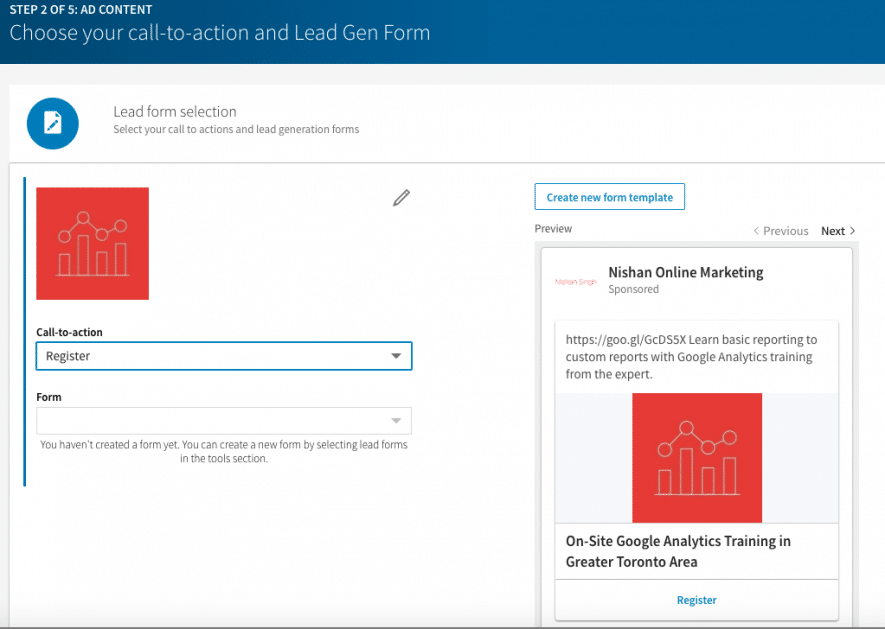Expand the empty Form dropdown

coord(223,420)
